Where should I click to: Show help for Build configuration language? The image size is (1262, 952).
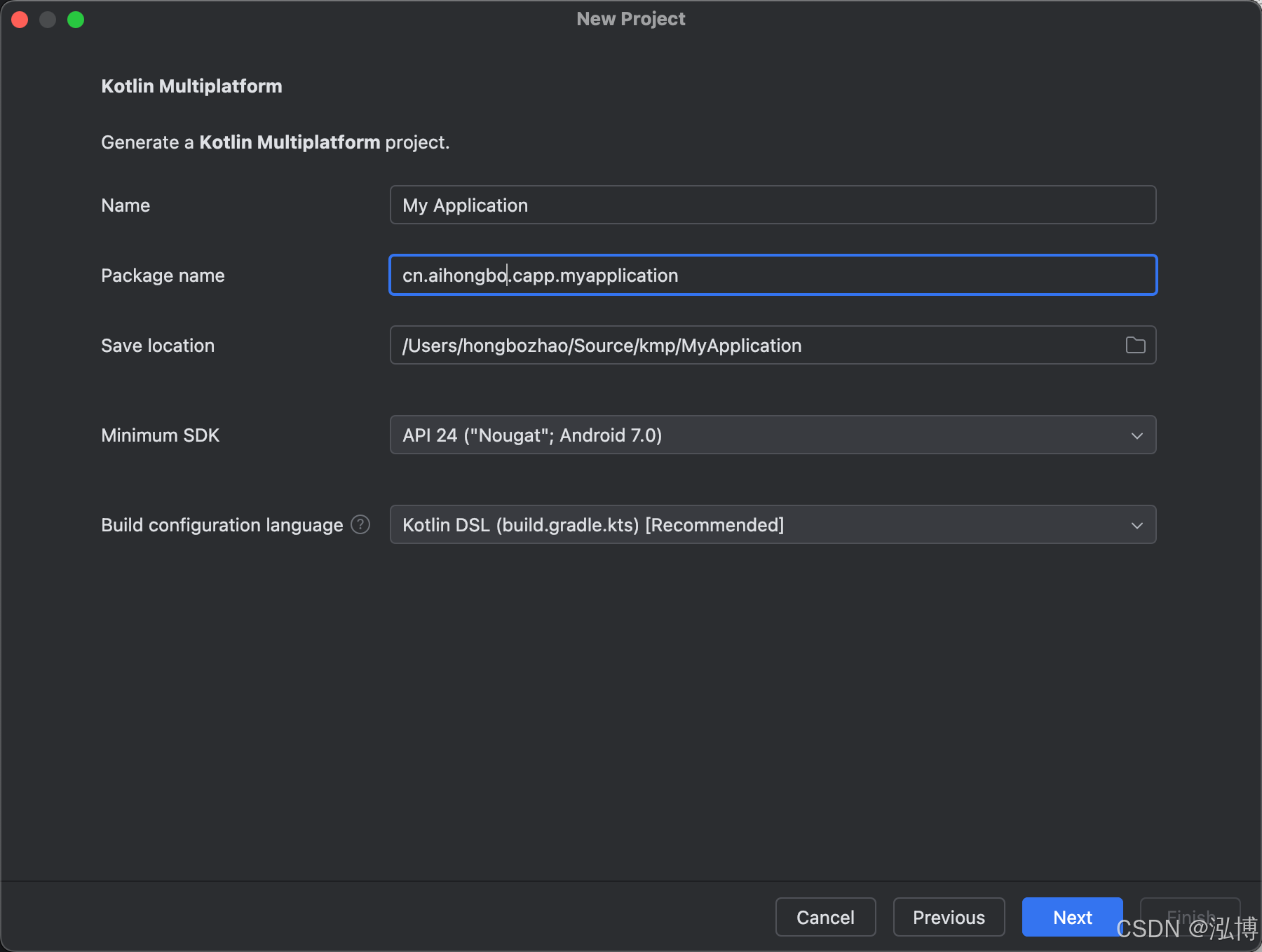pos(360,524)
